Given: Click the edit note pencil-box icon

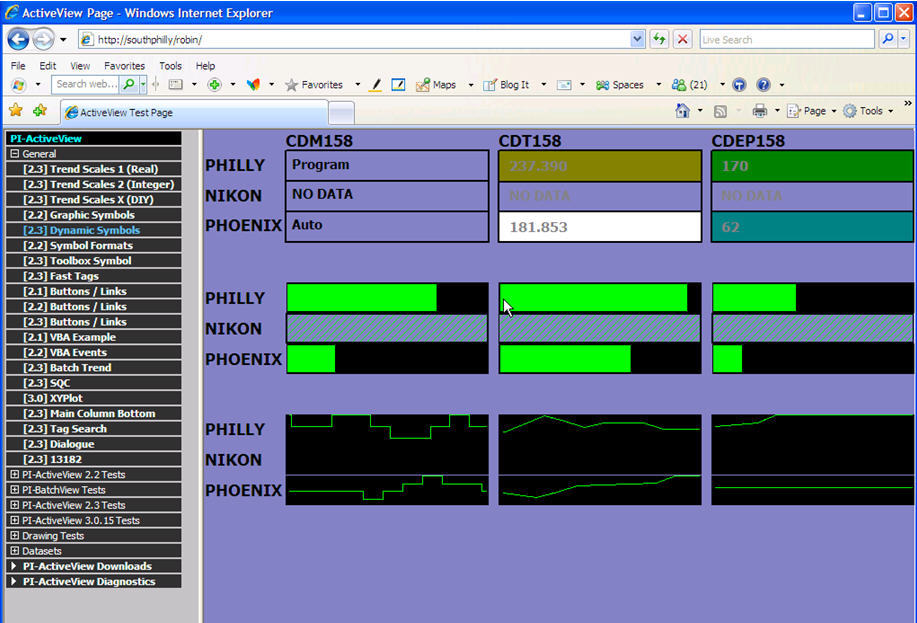Looking at the screenshot, I should (x=398, y=85).
